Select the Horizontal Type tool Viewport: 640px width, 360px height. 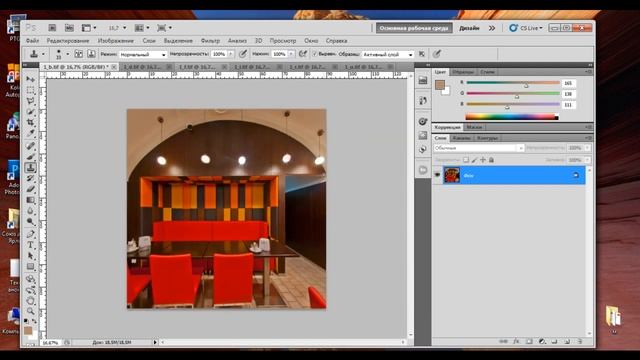(31, 245)
